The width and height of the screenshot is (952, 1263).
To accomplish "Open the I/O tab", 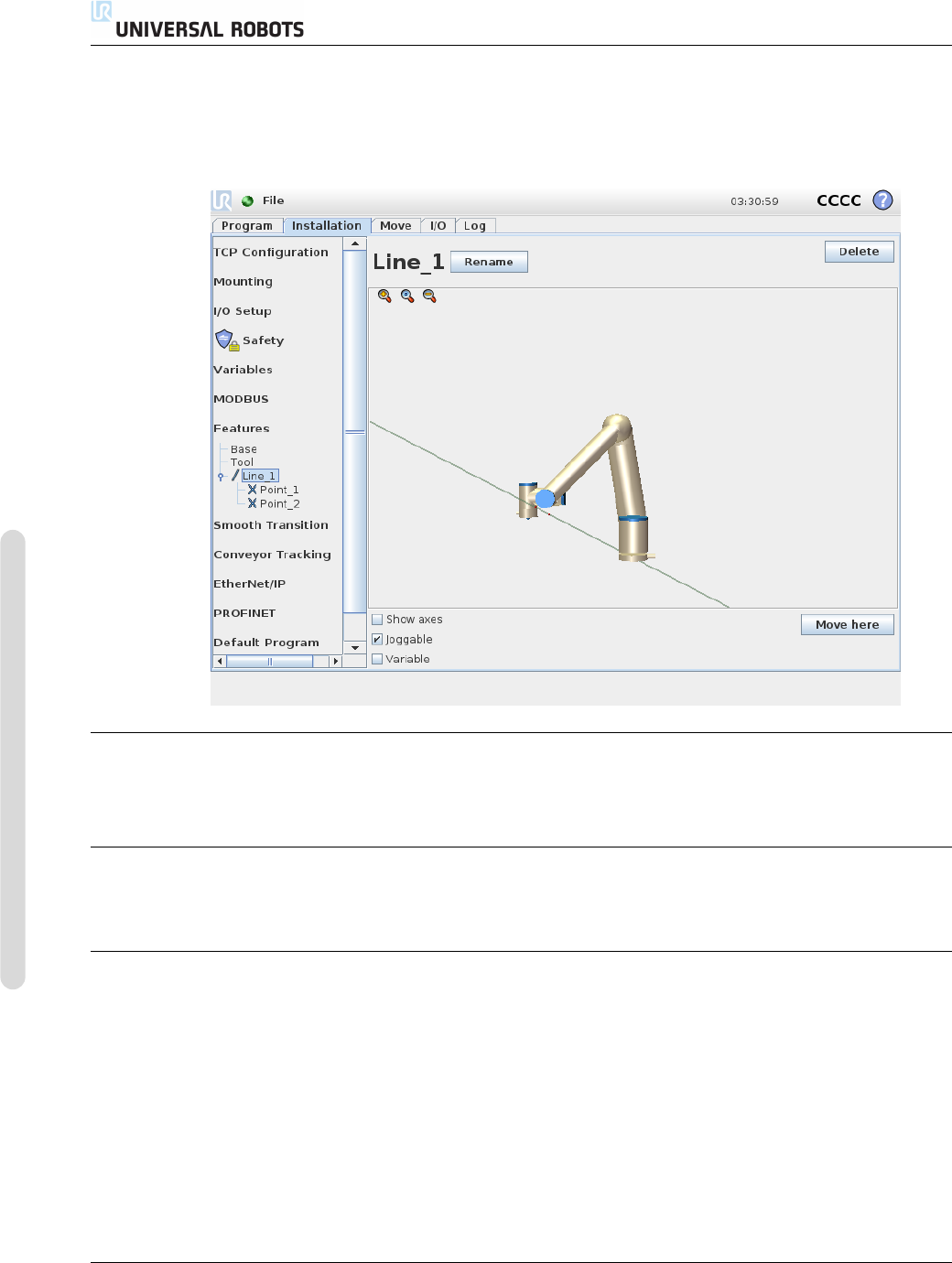I will (438, 226).
